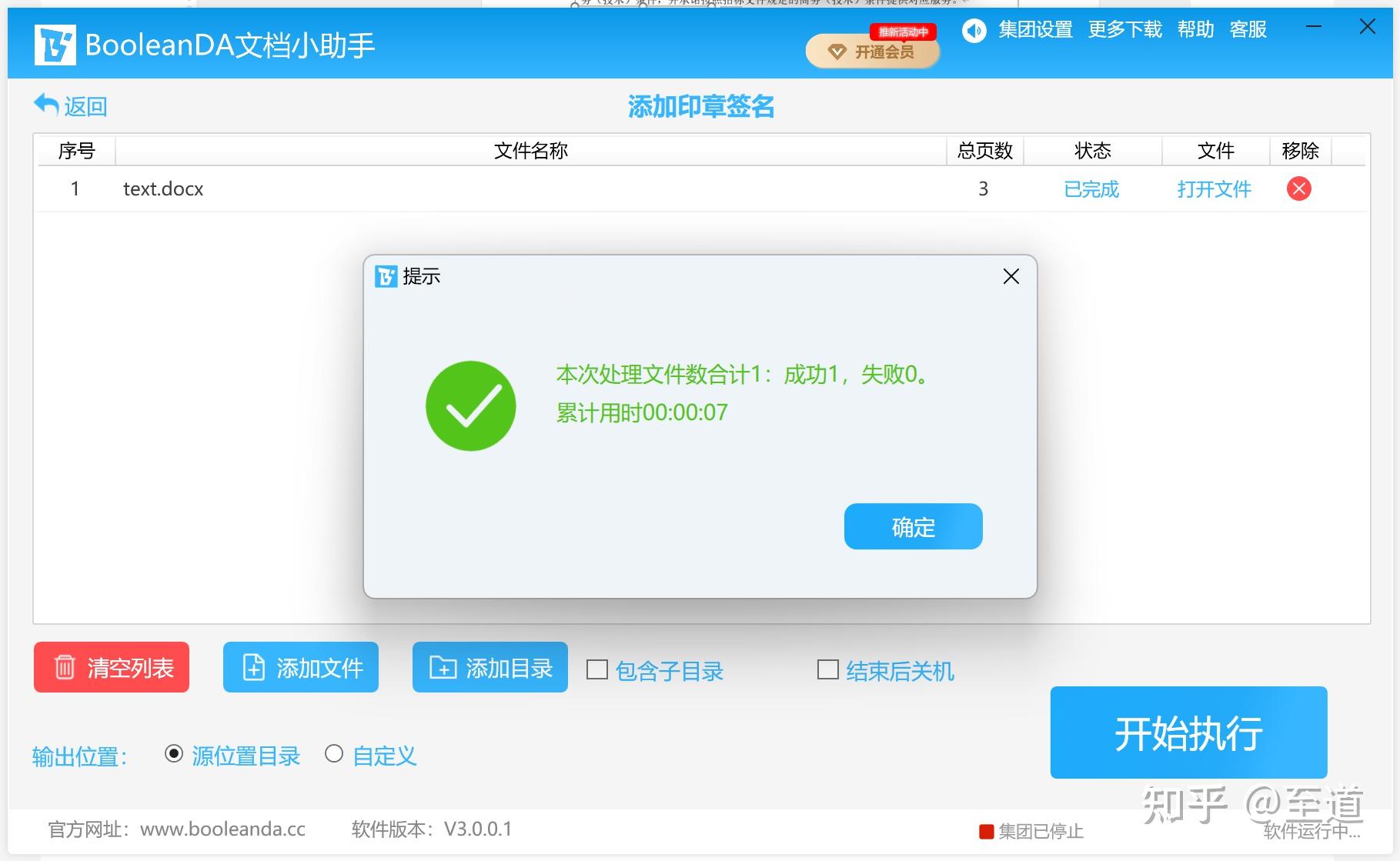Click the 已完成 status text
Screen dimensions: 1400x861
click(x=1091, y=189)
